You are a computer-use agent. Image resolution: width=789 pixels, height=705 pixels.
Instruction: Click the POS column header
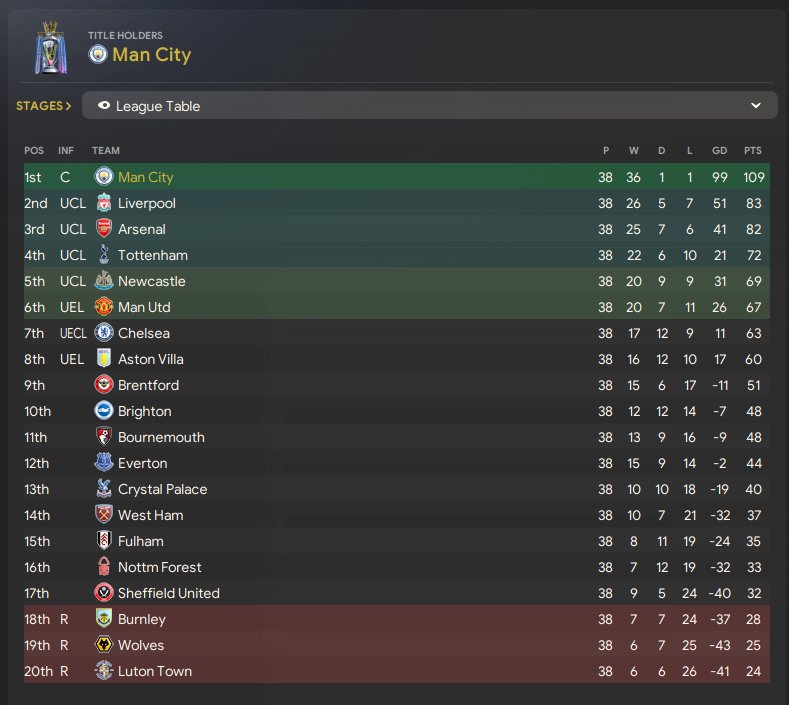pyautogui.click(x=34, y=151)
